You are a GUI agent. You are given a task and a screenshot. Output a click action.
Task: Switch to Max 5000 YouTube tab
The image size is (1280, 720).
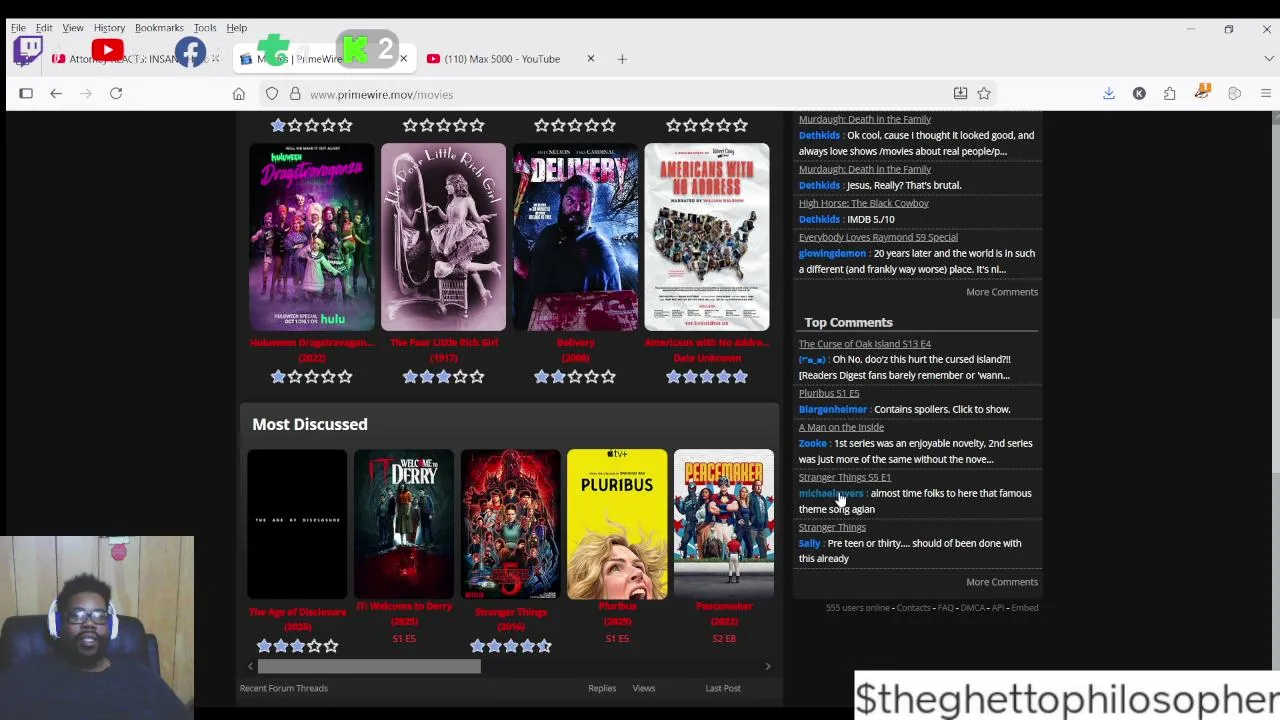point(502,59)
